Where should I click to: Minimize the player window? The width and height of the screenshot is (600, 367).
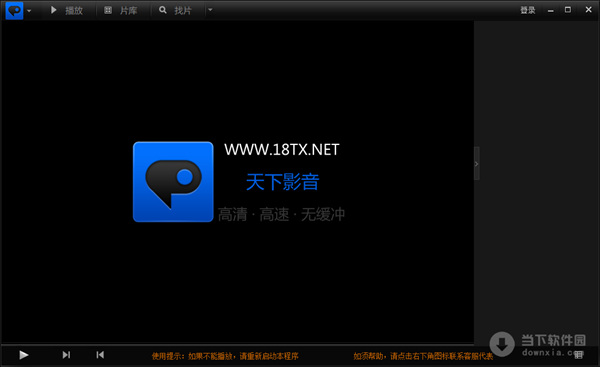[551, 11]
